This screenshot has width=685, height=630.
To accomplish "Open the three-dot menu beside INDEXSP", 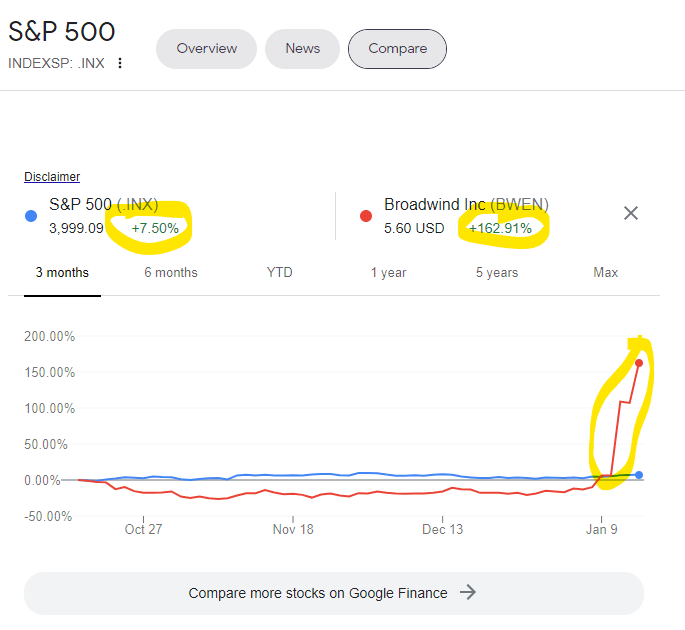I will [120, 63].
